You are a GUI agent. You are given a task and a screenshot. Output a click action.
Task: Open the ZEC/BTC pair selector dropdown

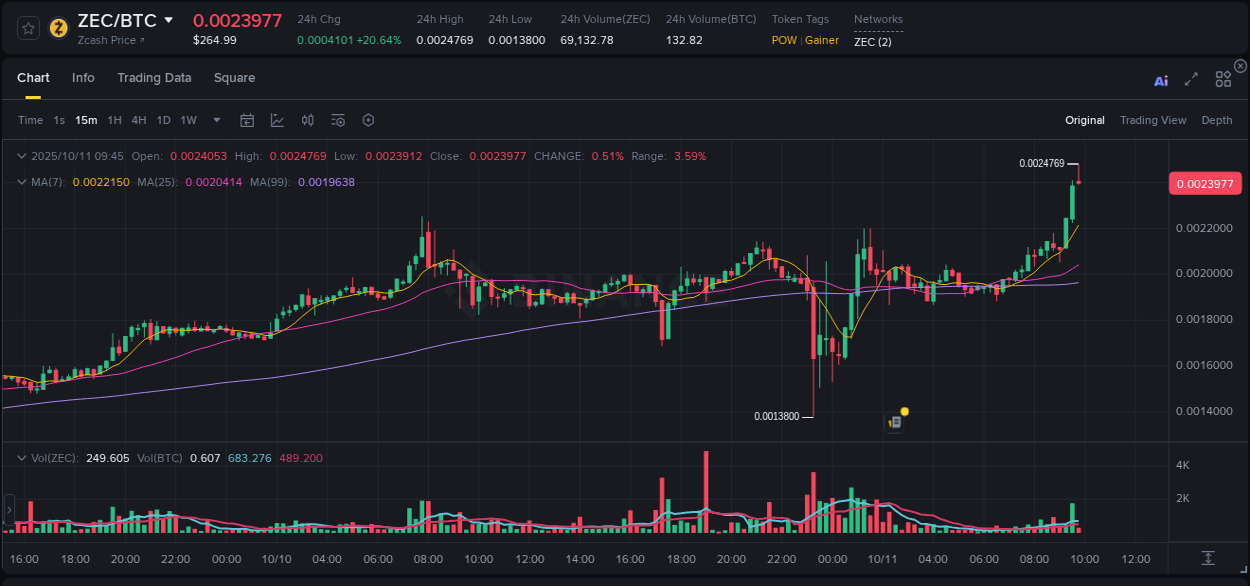pos(168,20)
